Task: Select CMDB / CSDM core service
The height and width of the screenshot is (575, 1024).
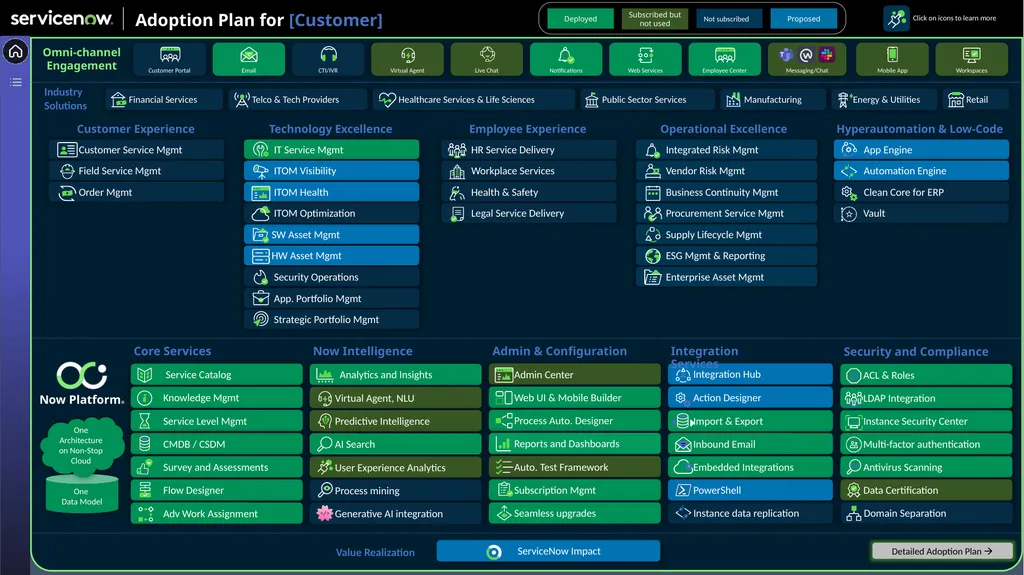Action: (x=216, y=444)
